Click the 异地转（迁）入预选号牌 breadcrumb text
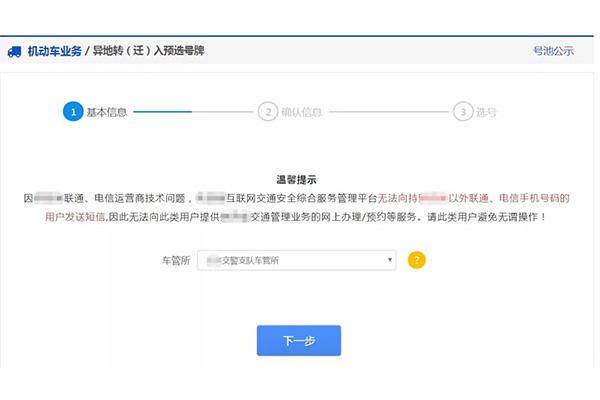The image size is (600, 400). click(148, 51)
